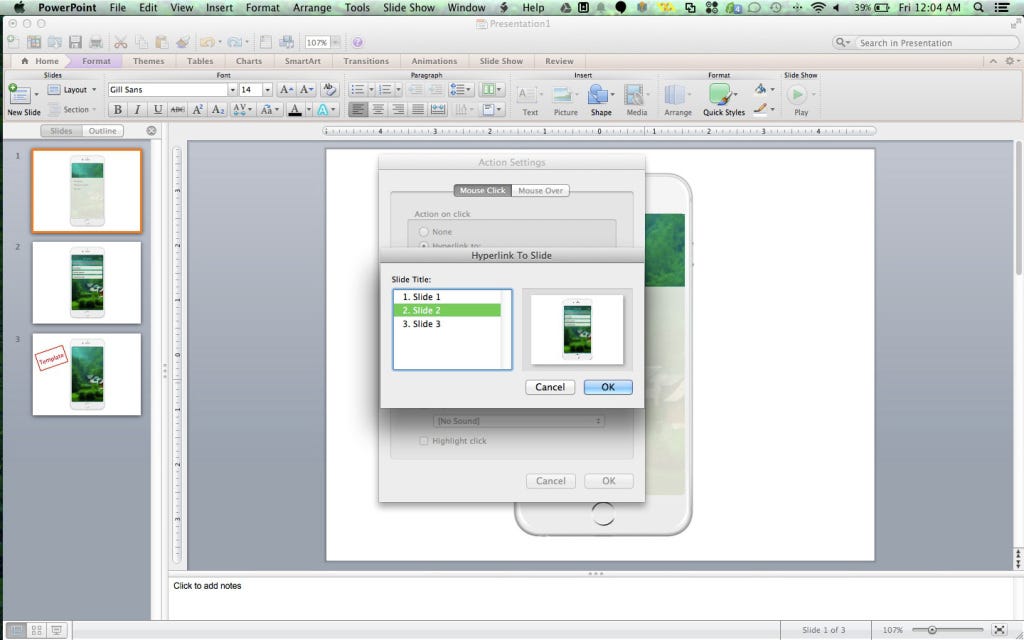Open the No Sound dropdown

tap(519, 421)
